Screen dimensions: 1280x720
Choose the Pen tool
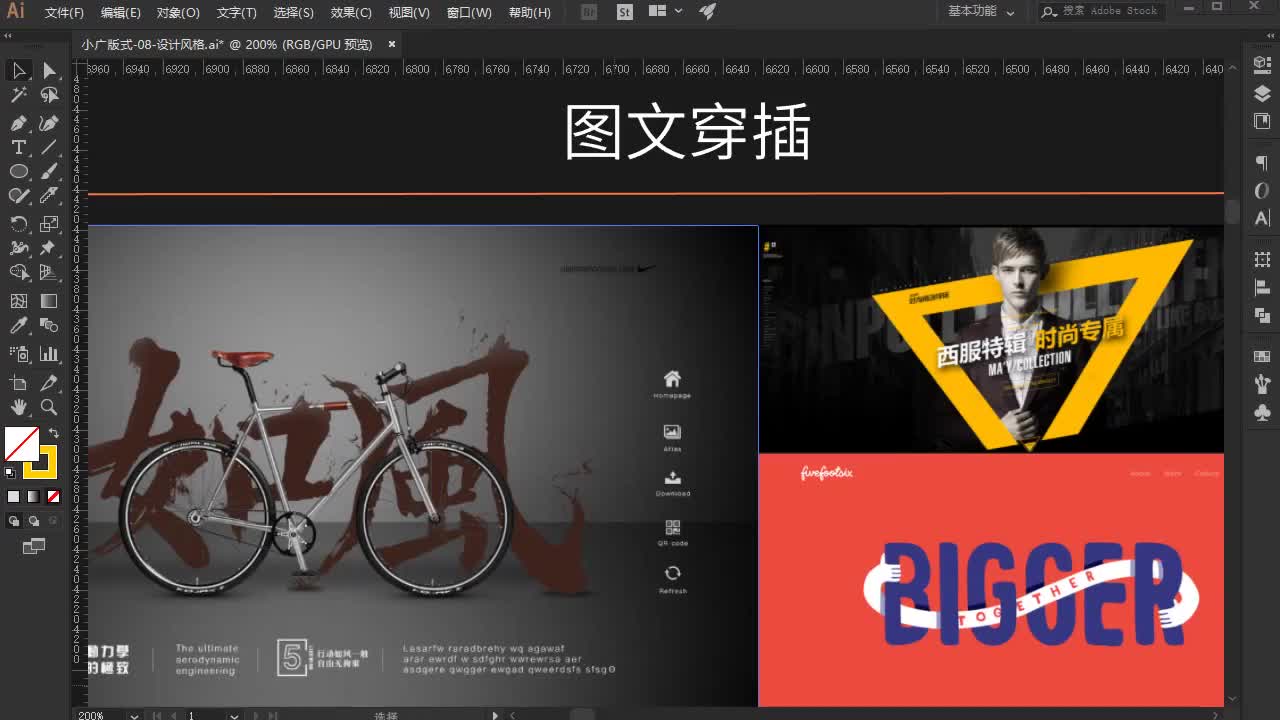coord(18,123)
